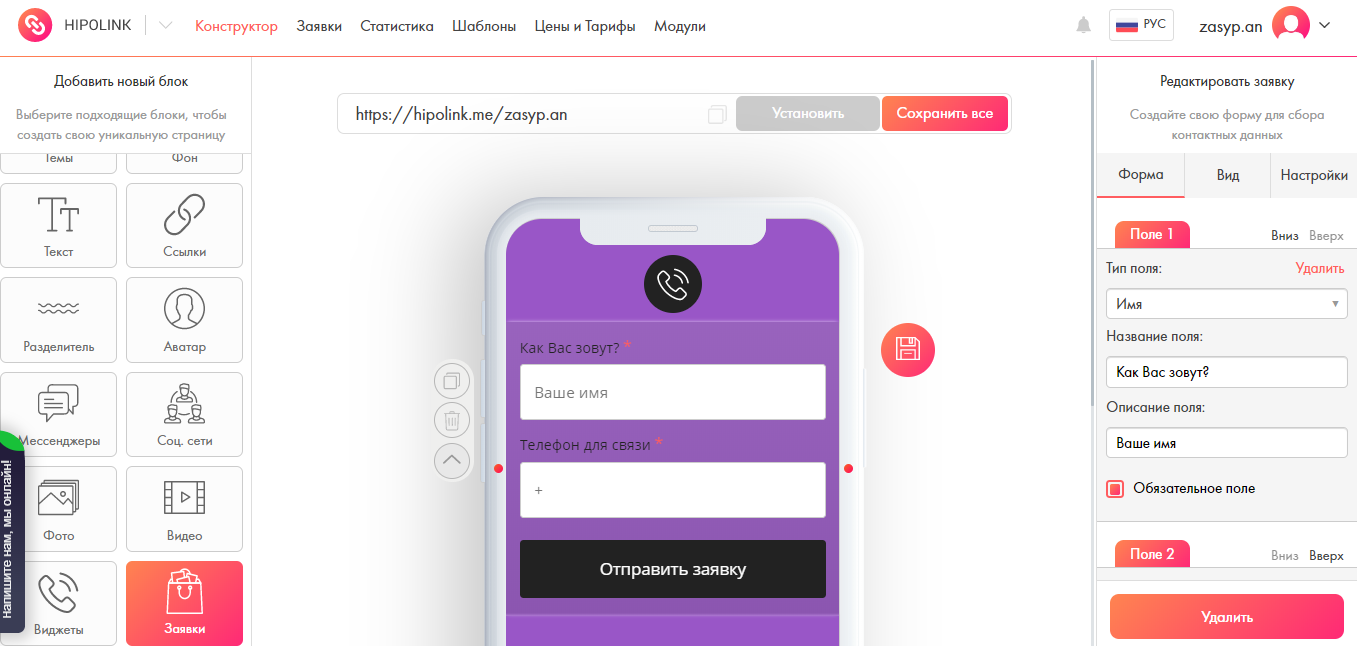Viewport: 1357px width, 646px height.
Task: Add a Video block
Action: click(184, 508)
